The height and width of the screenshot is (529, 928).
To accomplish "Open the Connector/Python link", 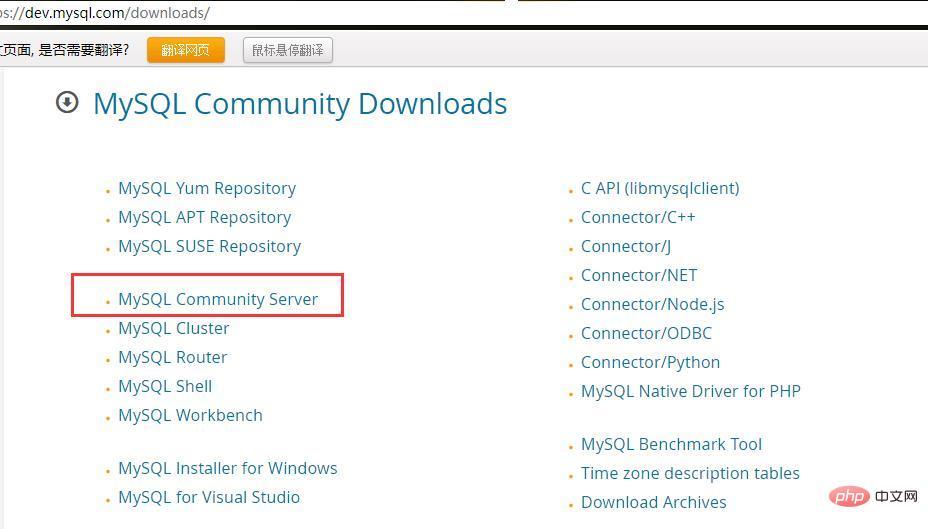I will [650, 362].
